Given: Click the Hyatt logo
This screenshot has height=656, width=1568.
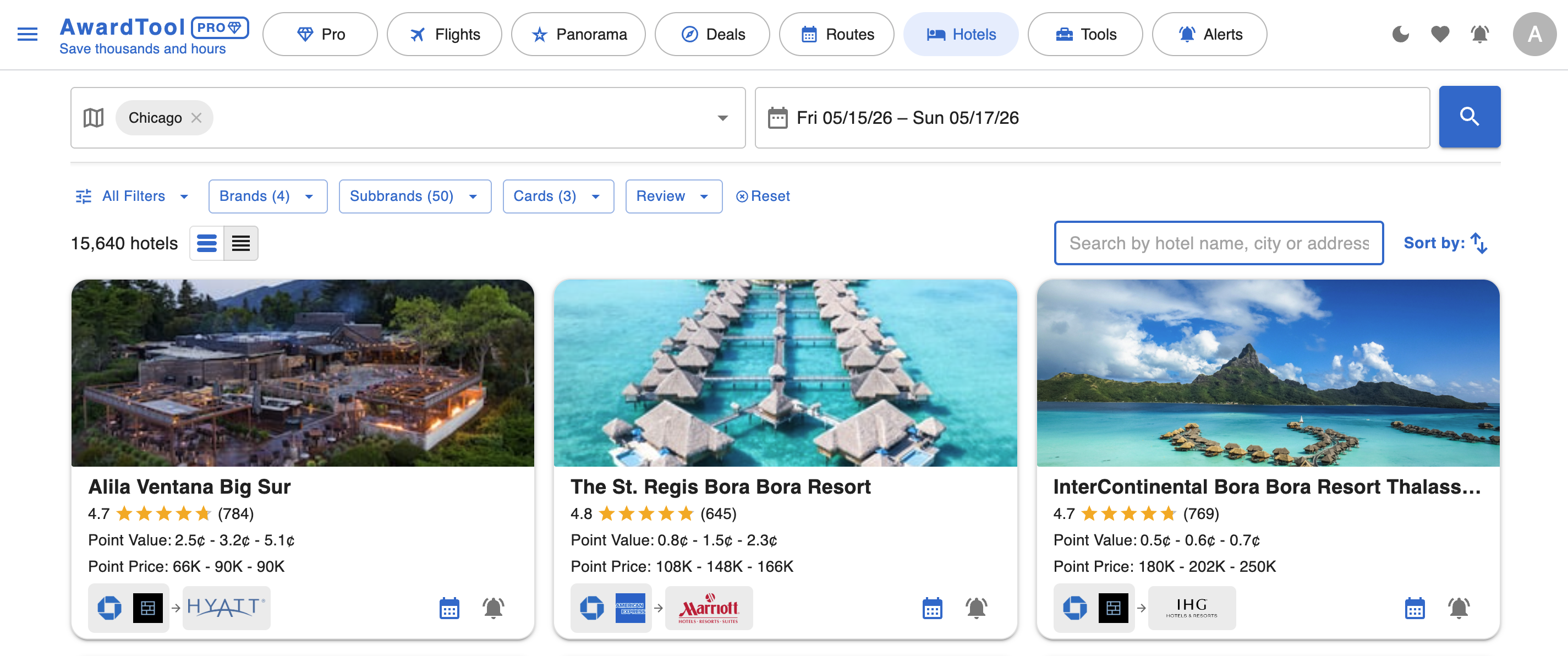Looking at the screenshot, I should (227, 608).
